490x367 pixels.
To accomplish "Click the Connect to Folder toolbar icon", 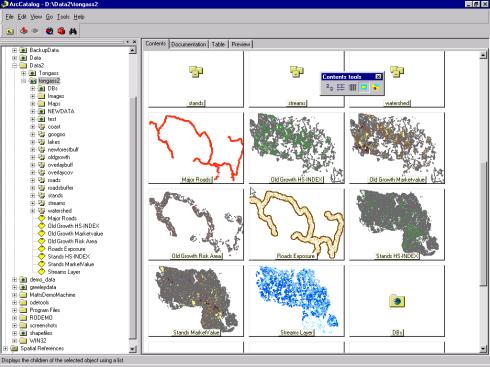I will coord(23,31).
